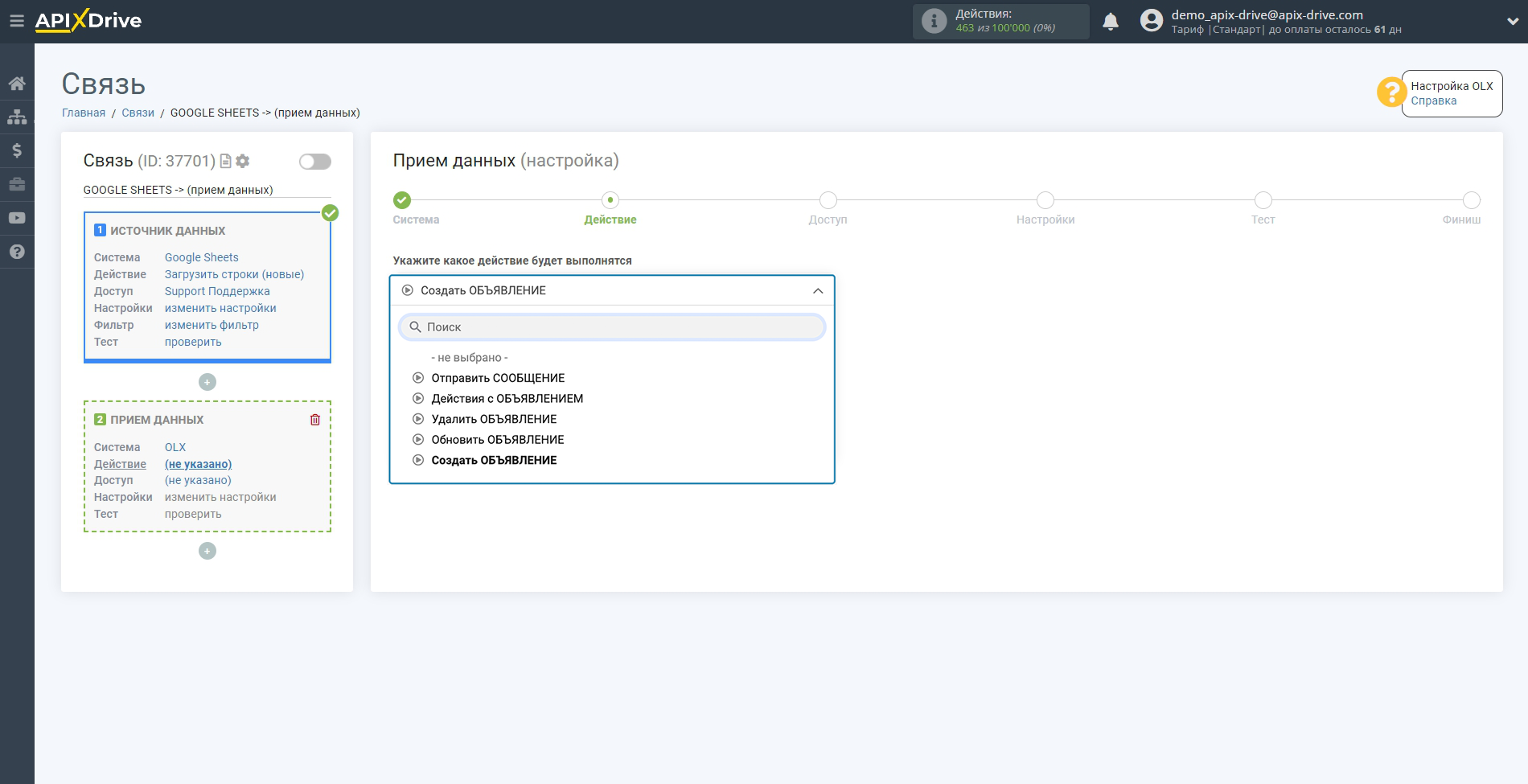Open the briefcase sidebar icon

[x=17, y=184]
